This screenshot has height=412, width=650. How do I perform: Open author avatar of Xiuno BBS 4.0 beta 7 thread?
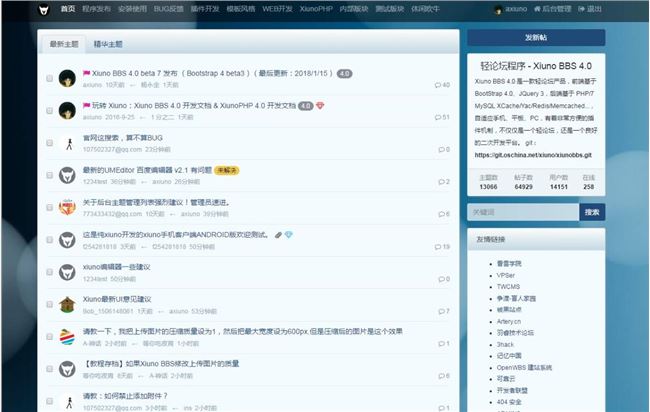pos(67,78)
